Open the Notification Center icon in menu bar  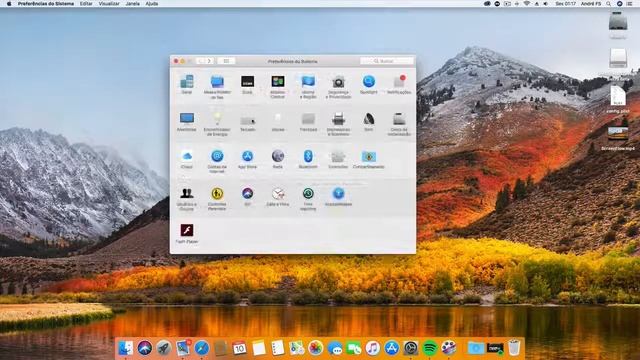point(630,4)
